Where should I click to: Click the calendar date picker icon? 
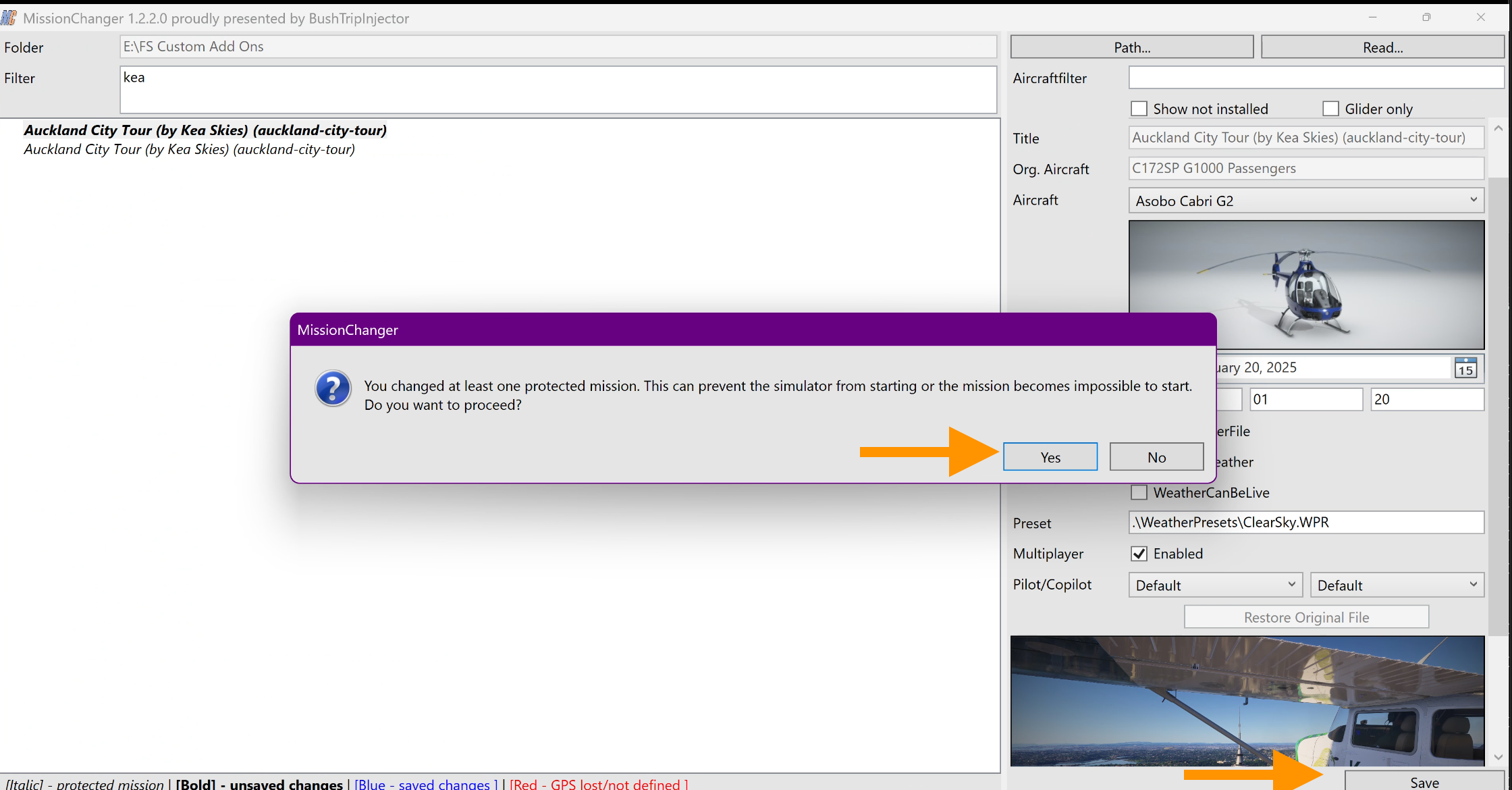[1465, 368]
